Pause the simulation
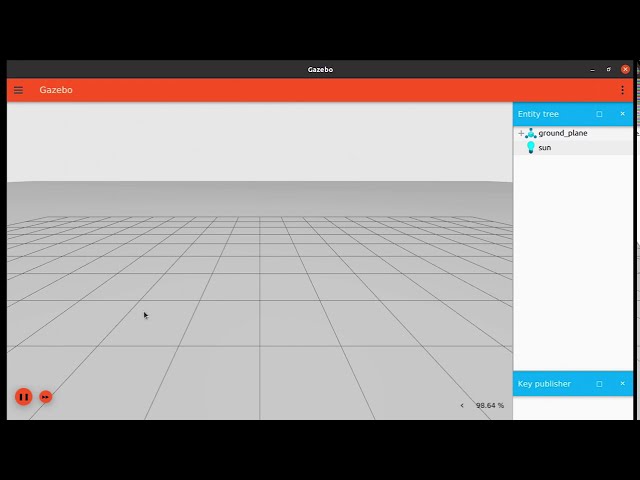640x480 pixels. (24, 397)
